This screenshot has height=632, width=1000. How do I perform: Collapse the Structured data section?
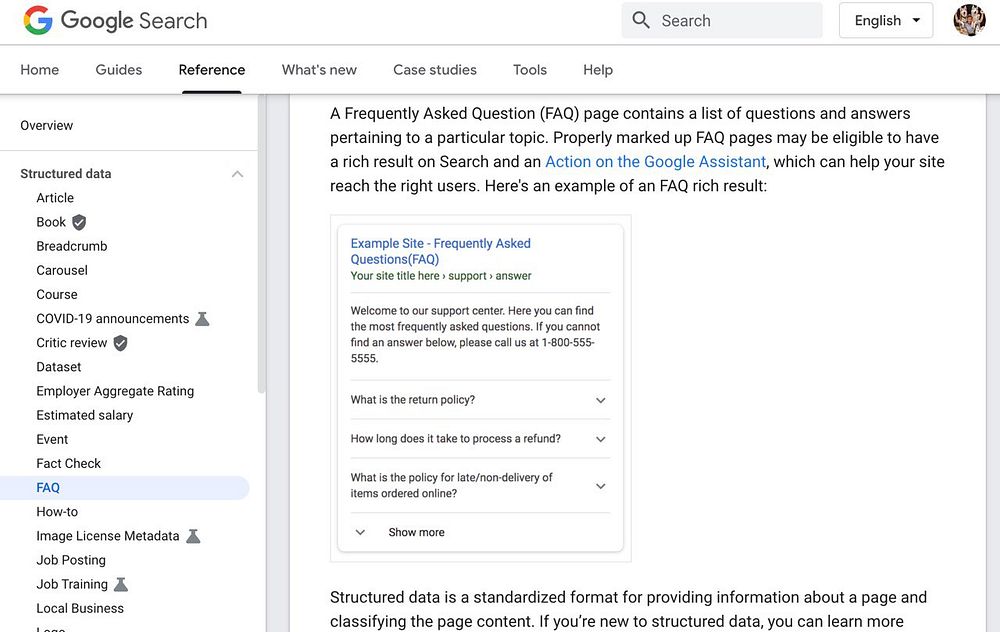[237, 174]
